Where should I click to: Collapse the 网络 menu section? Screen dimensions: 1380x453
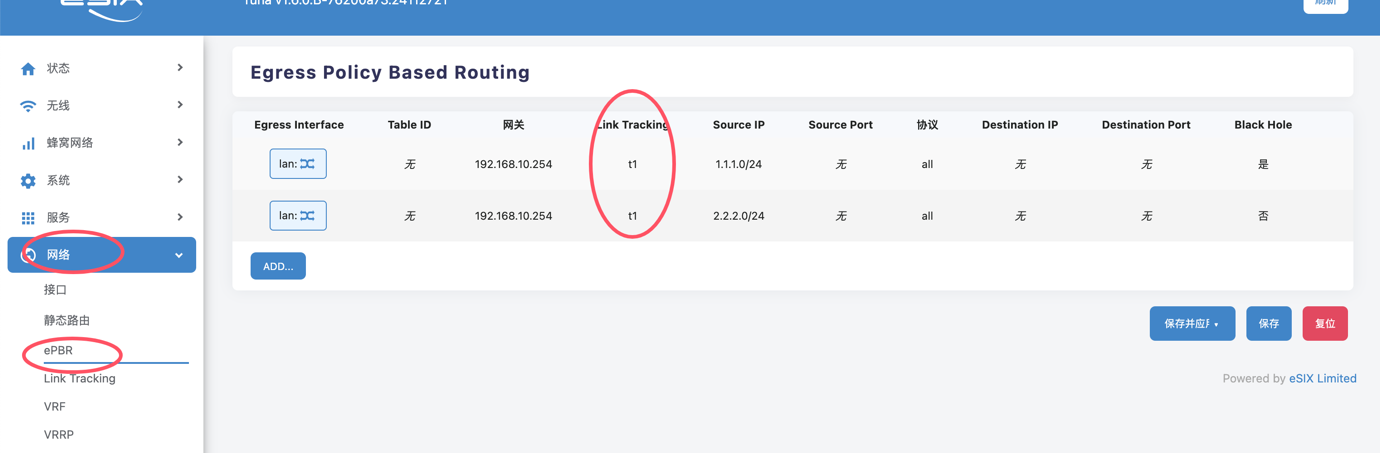pos(179,256)
